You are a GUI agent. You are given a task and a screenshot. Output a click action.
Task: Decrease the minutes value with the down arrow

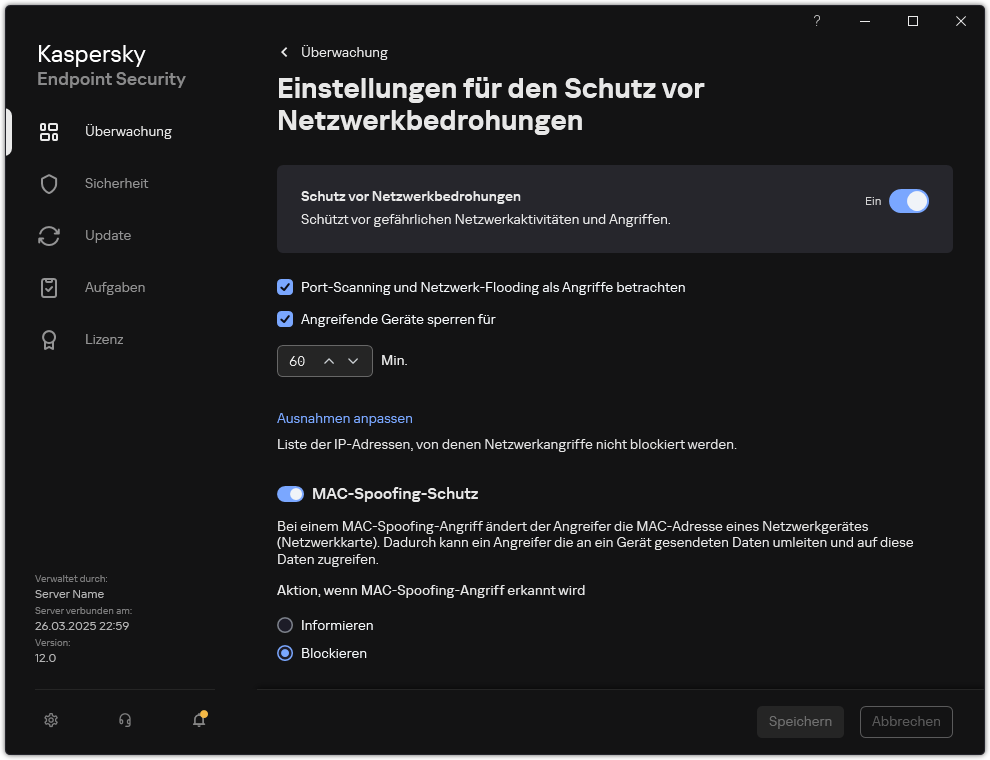click(353, 360)
